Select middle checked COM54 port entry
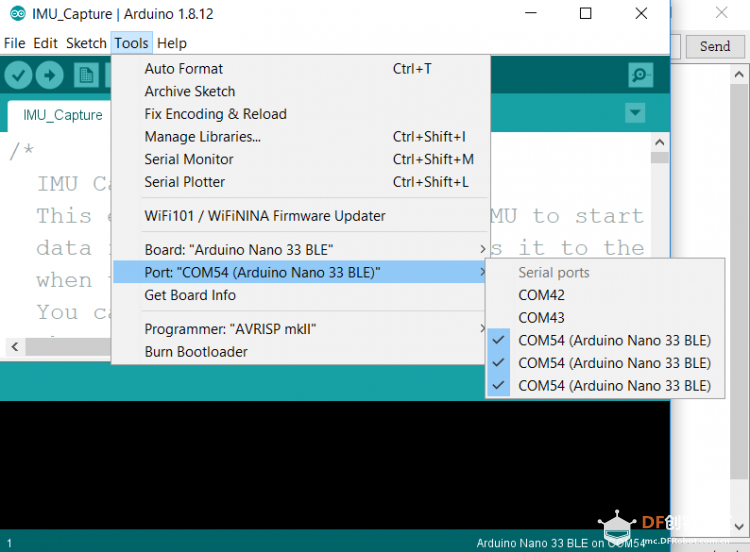750x552 pixels. (x=605, y=363)
